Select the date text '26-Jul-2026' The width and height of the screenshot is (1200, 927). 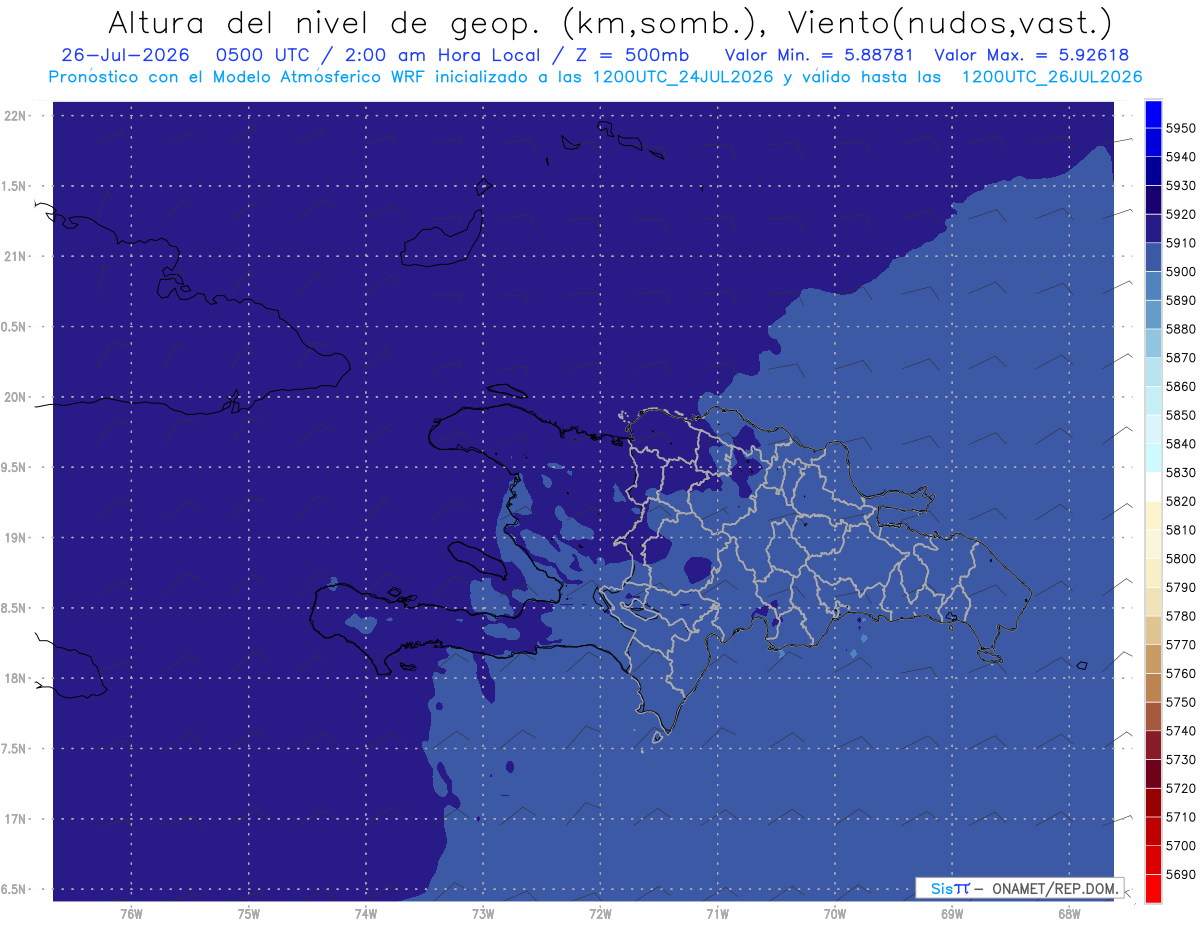tap(125, 55)
